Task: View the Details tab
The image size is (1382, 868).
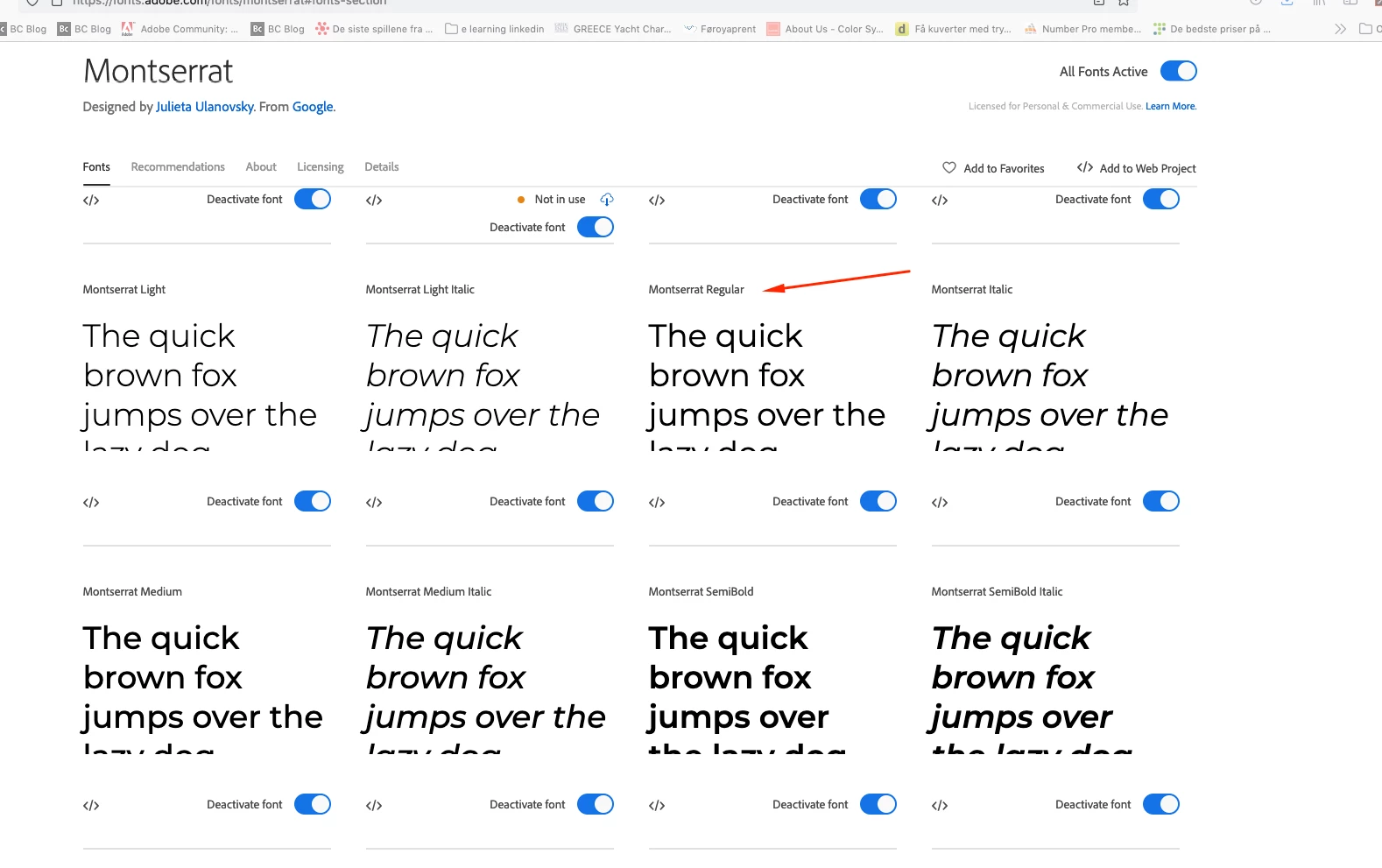Action: 382,166
